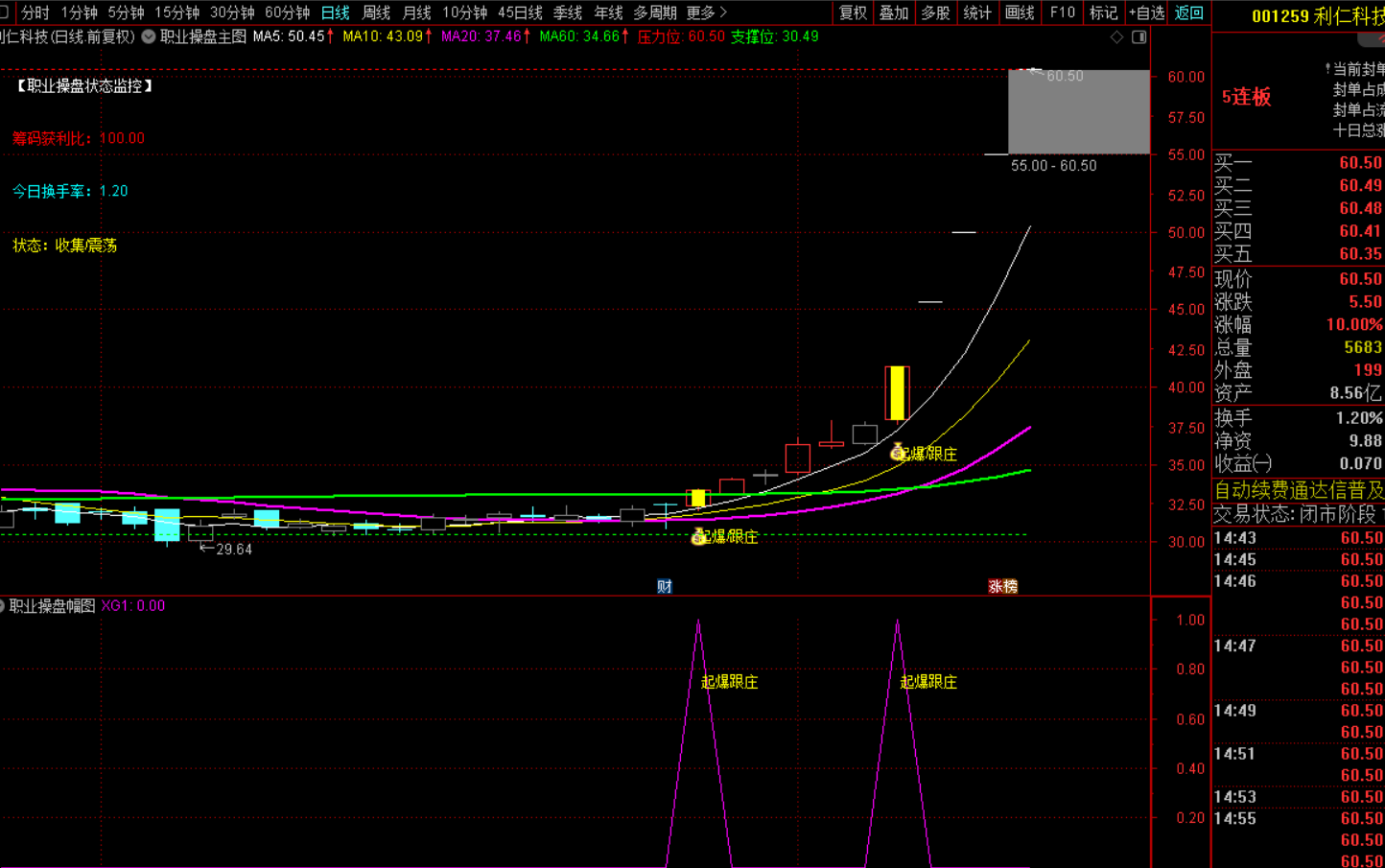Select the 15分钟 period
The image size is (1385, 868).
point(176,12)
